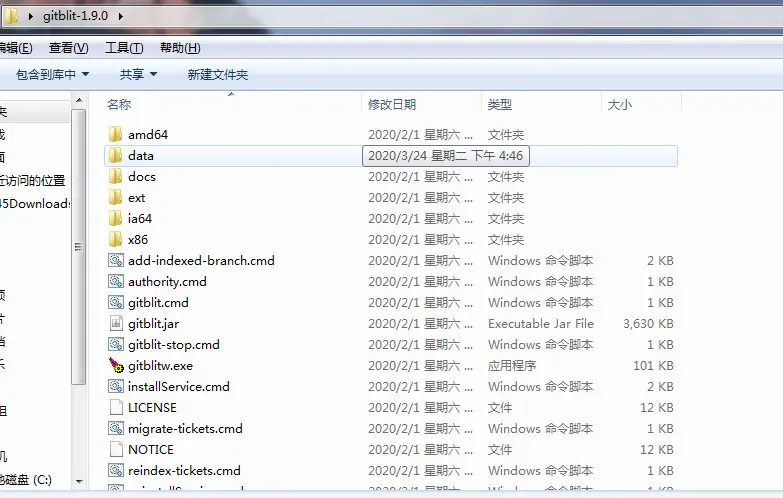
Task: Sort by the 修改日期 column header
Action: pyautogui.click(x=392, y=104)
